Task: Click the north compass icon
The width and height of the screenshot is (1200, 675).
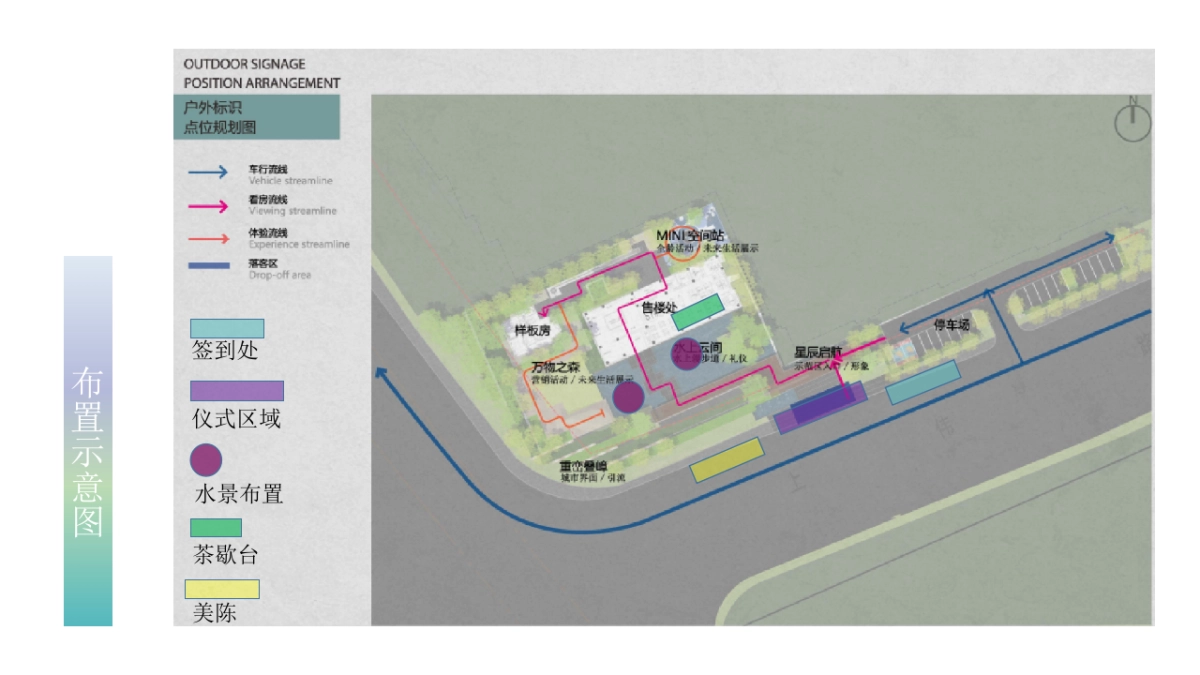Action: 1133,122
